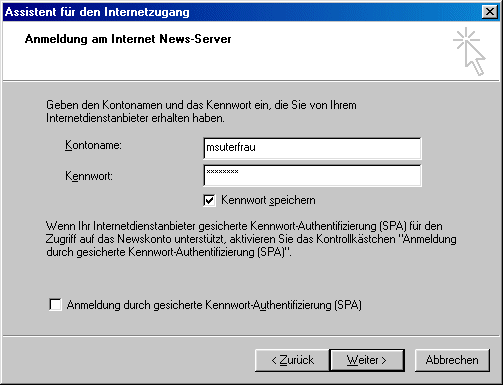Click the 'Kennwort speichern' label text
Screen dimensions: 503x385
click(268, 200)
